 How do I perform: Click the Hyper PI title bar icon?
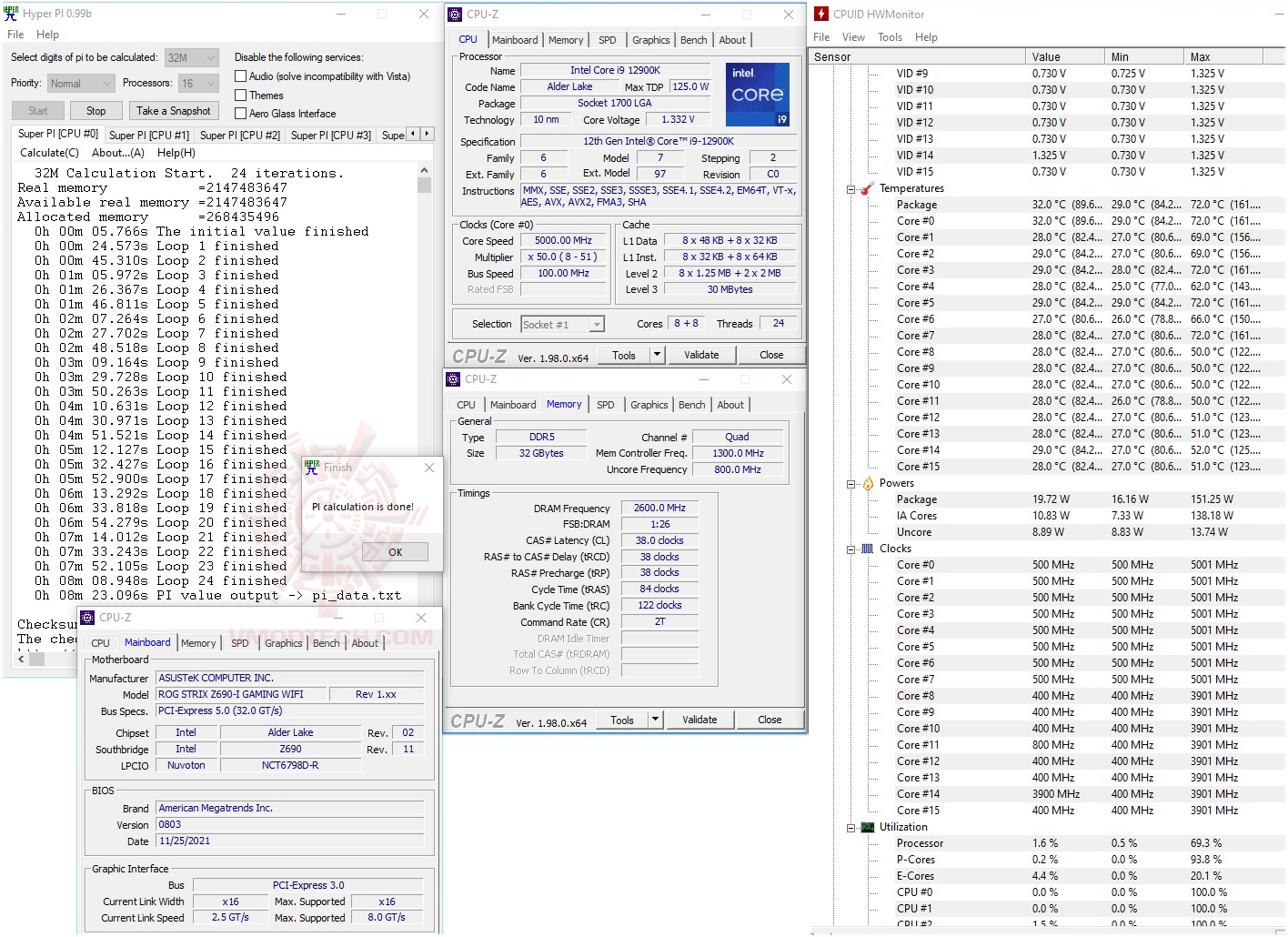tap(11, 14)
